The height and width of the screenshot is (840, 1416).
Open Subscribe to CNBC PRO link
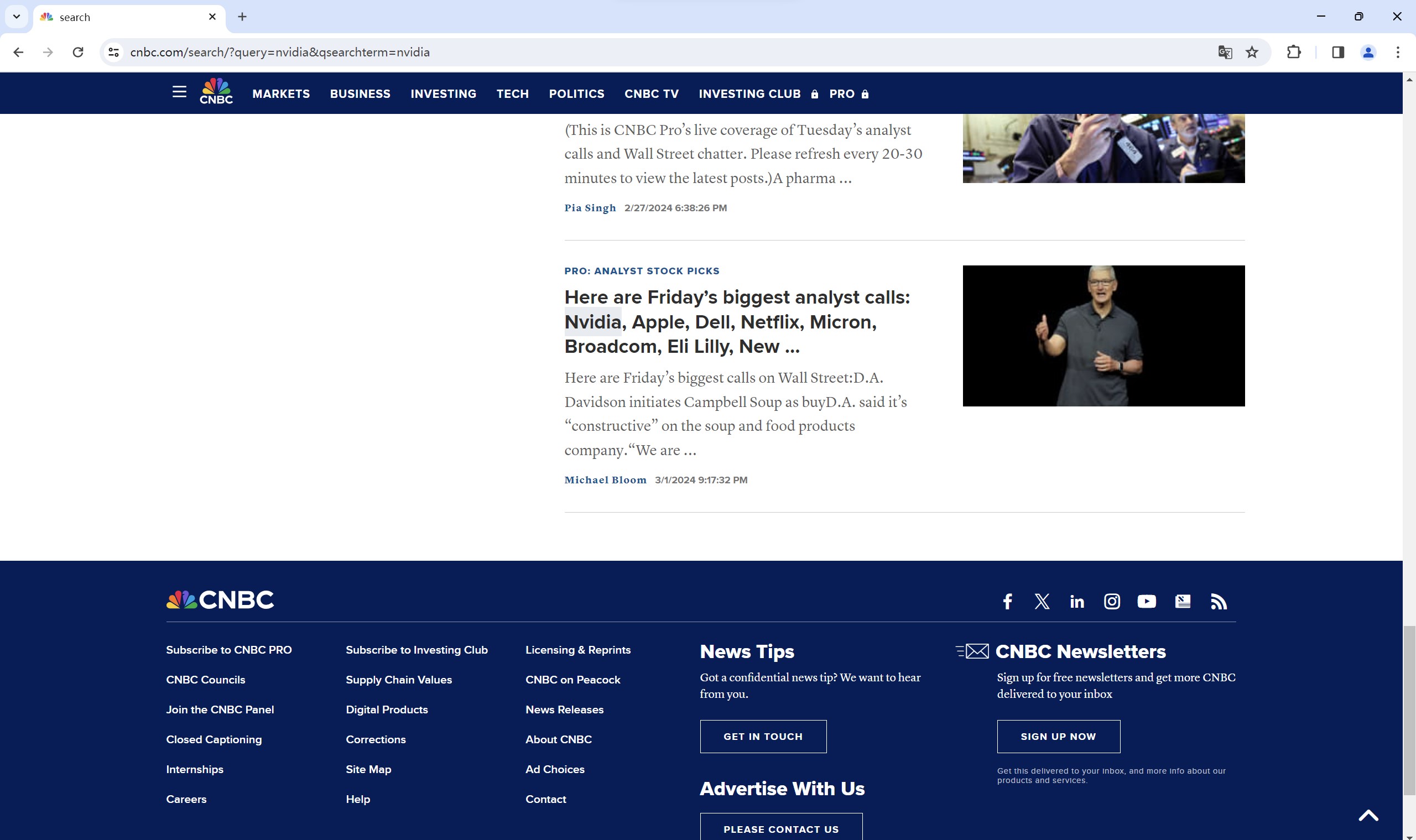point(229,650)
